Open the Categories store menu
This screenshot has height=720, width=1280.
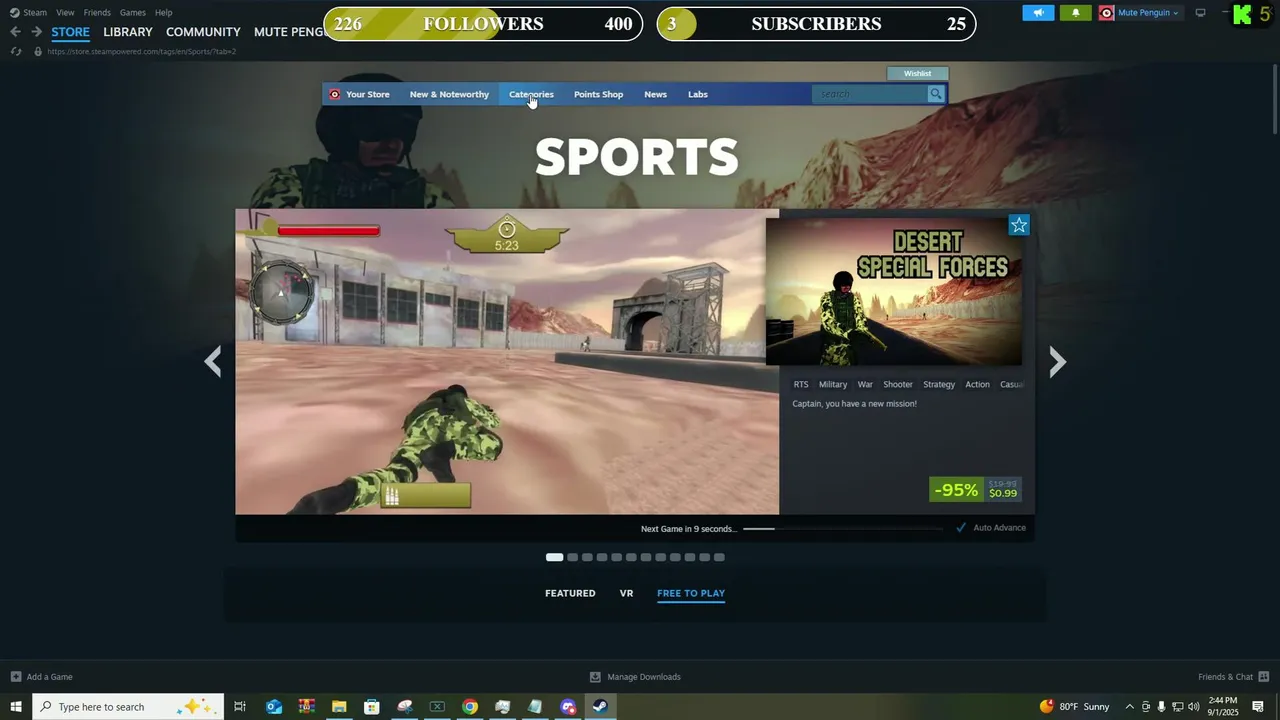click(x=531, y=94)
